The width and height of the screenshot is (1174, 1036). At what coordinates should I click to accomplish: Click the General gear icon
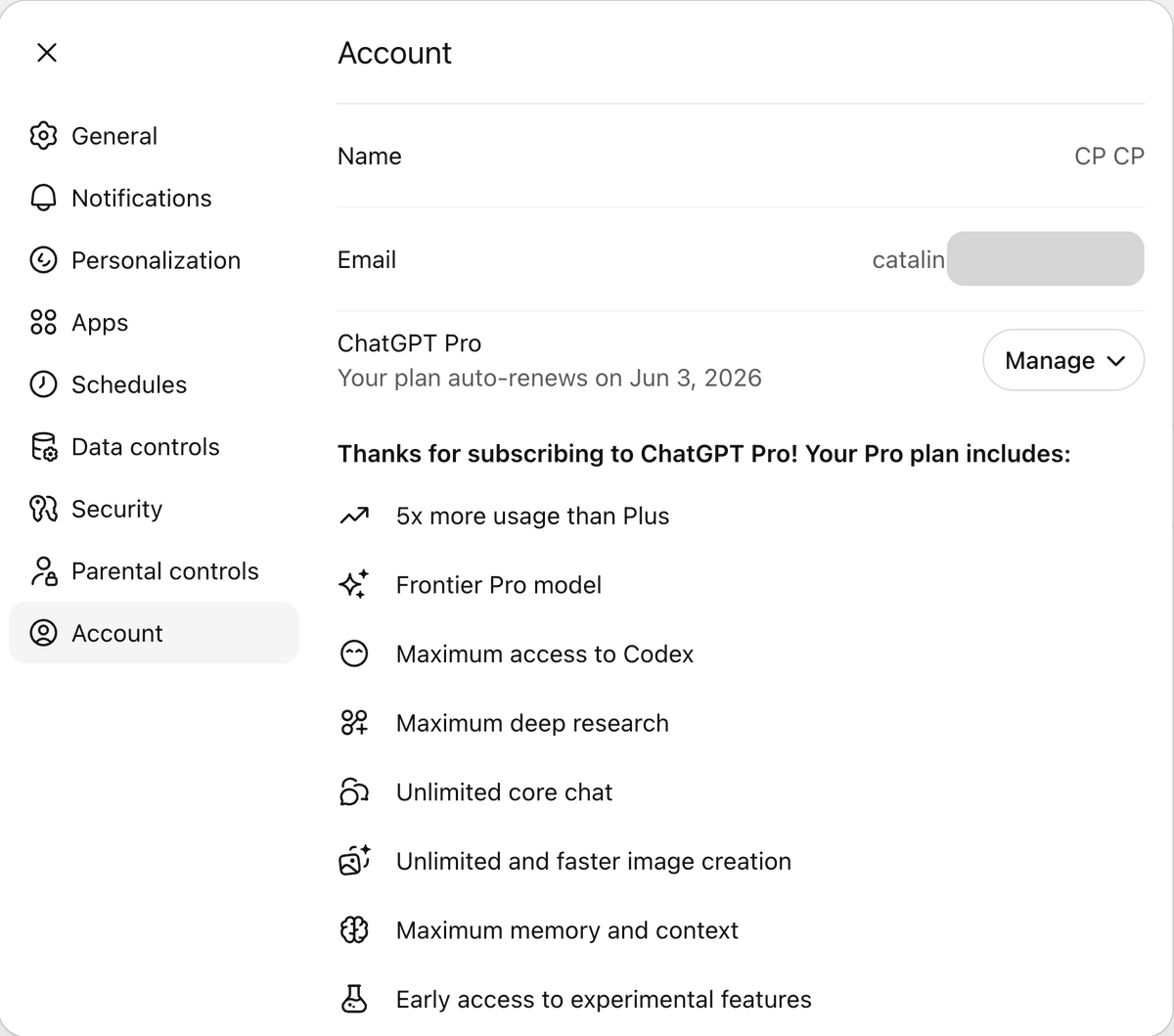coord(43,136)
